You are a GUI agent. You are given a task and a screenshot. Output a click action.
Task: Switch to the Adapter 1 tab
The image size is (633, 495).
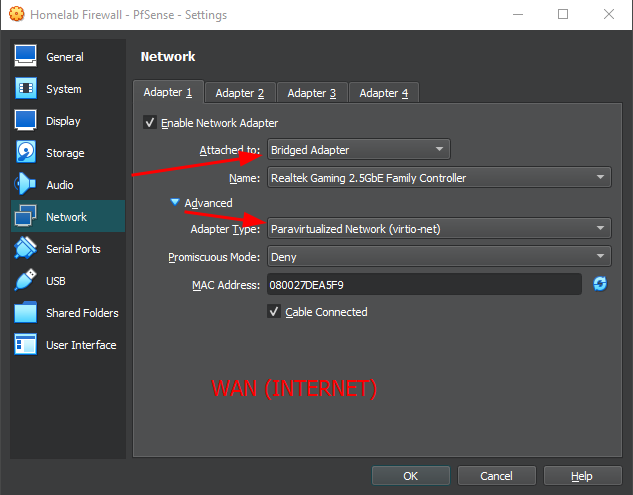[x=168, y=92]
